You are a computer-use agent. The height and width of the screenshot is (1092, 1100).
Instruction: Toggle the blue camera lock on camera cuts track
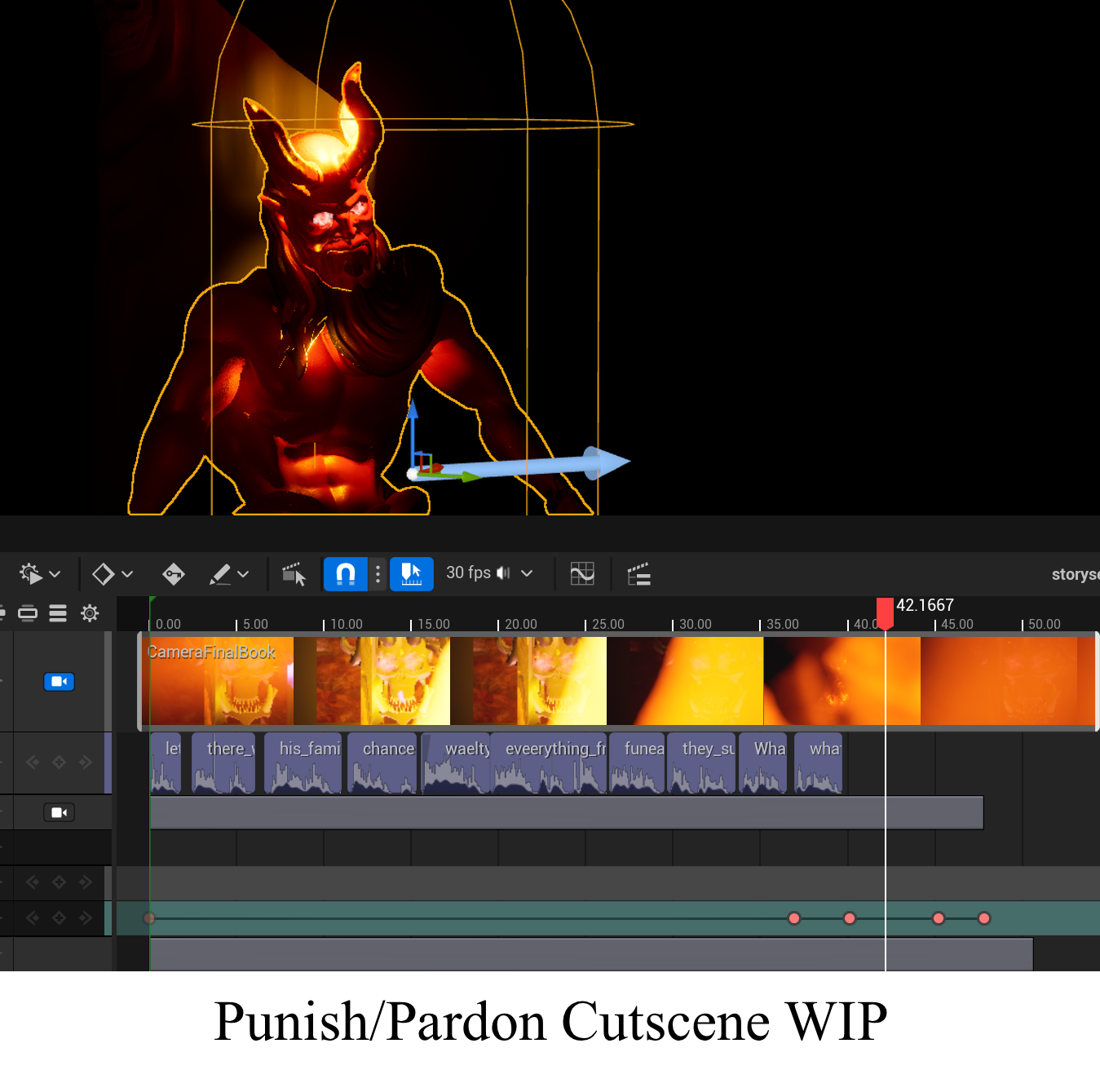(x=59, y=682)
